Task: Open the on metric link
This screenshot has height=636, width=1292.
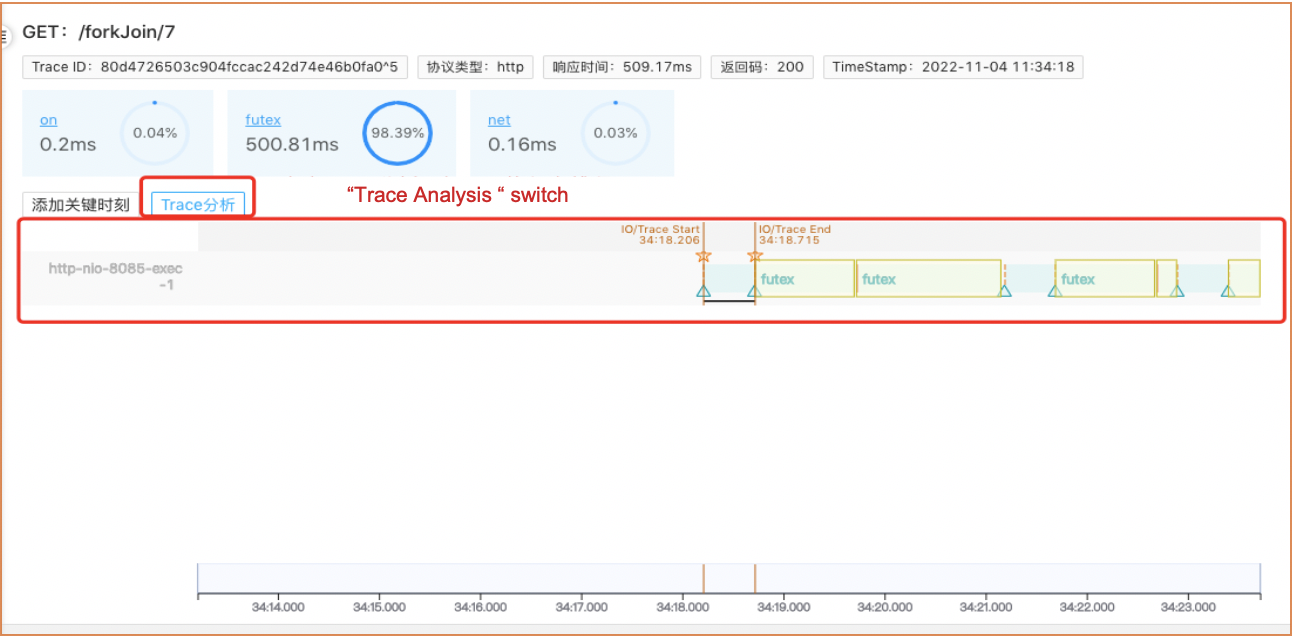Action: (48, 120)
